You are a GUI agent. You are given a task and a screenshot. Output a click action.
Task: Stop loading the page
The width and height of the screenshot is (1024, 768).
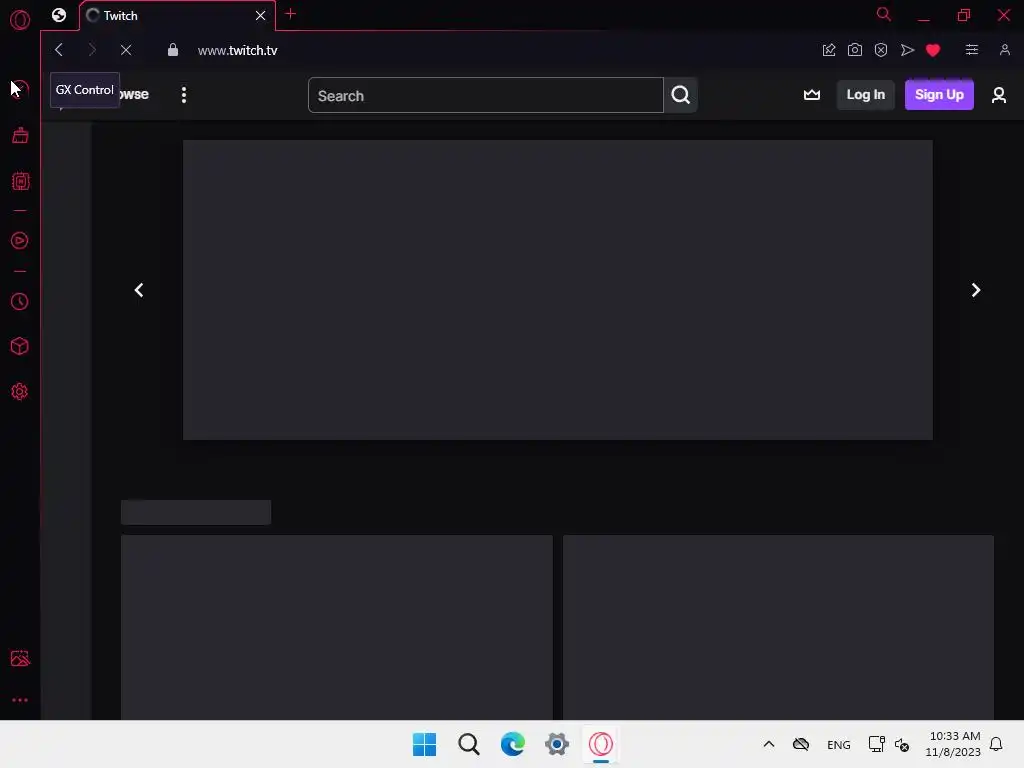[126, 50]
